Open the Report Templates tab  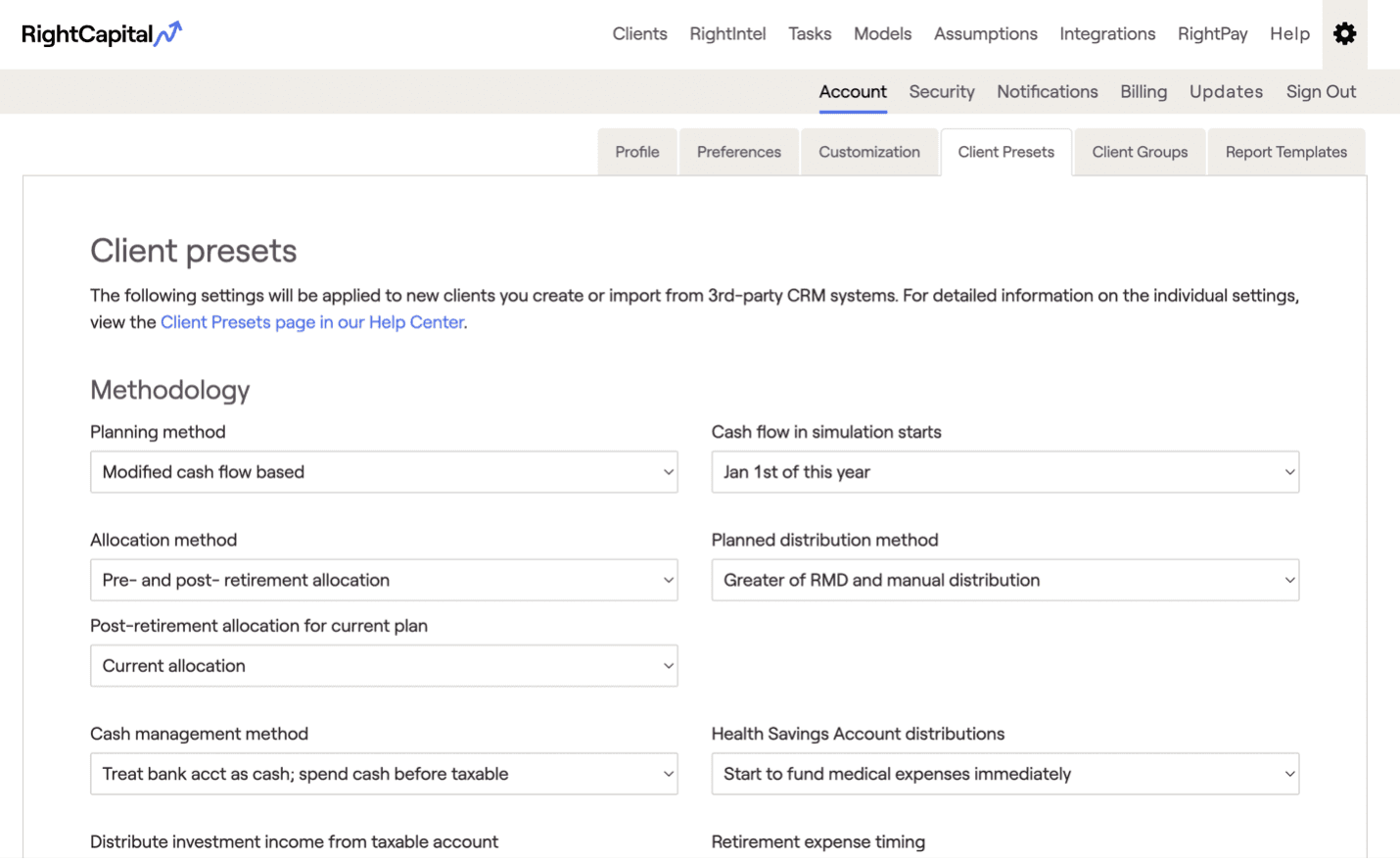point(1286,152)
